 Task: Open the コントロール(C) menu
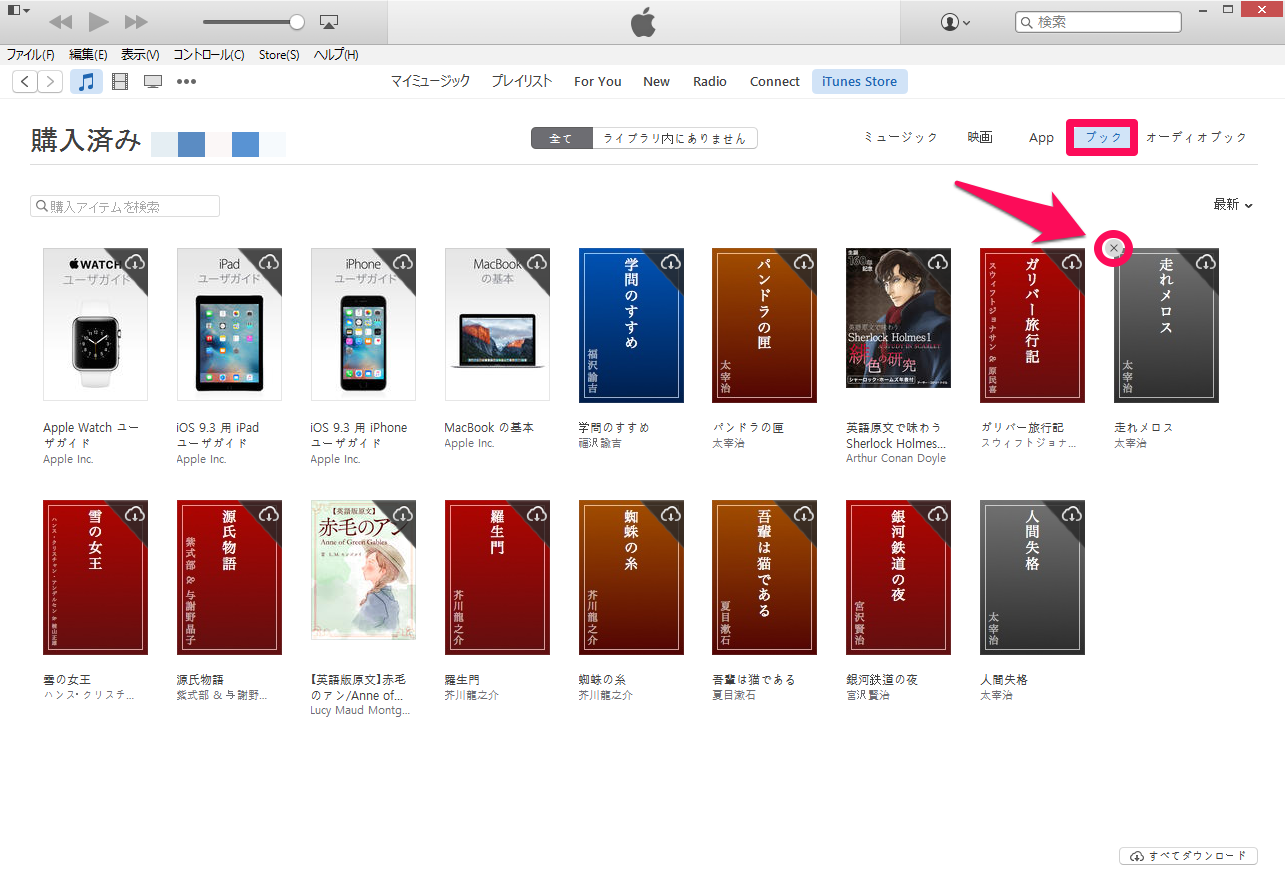click(208, 55)
